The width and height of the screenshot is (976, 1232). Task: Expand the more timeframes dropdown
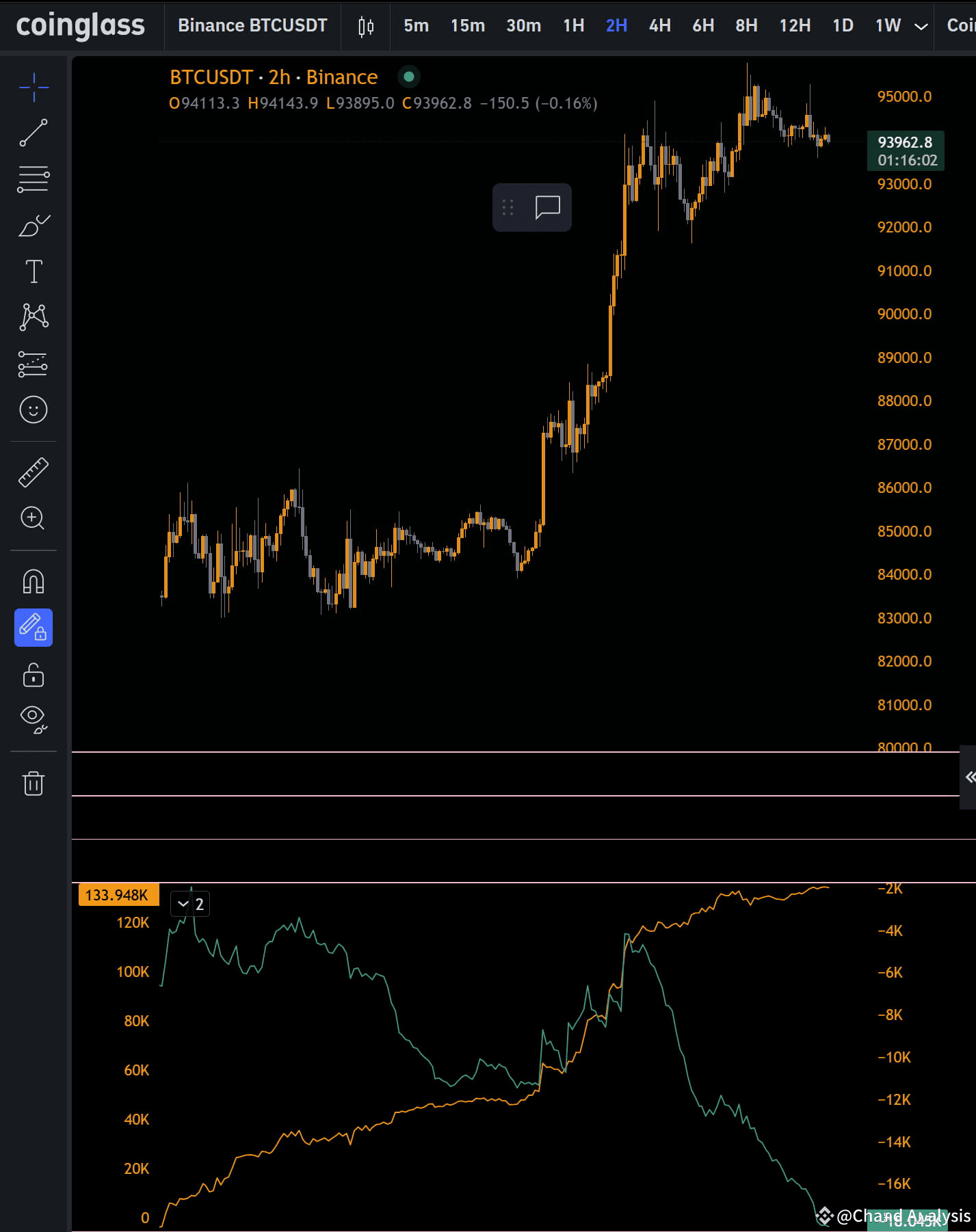pos(921,27)
